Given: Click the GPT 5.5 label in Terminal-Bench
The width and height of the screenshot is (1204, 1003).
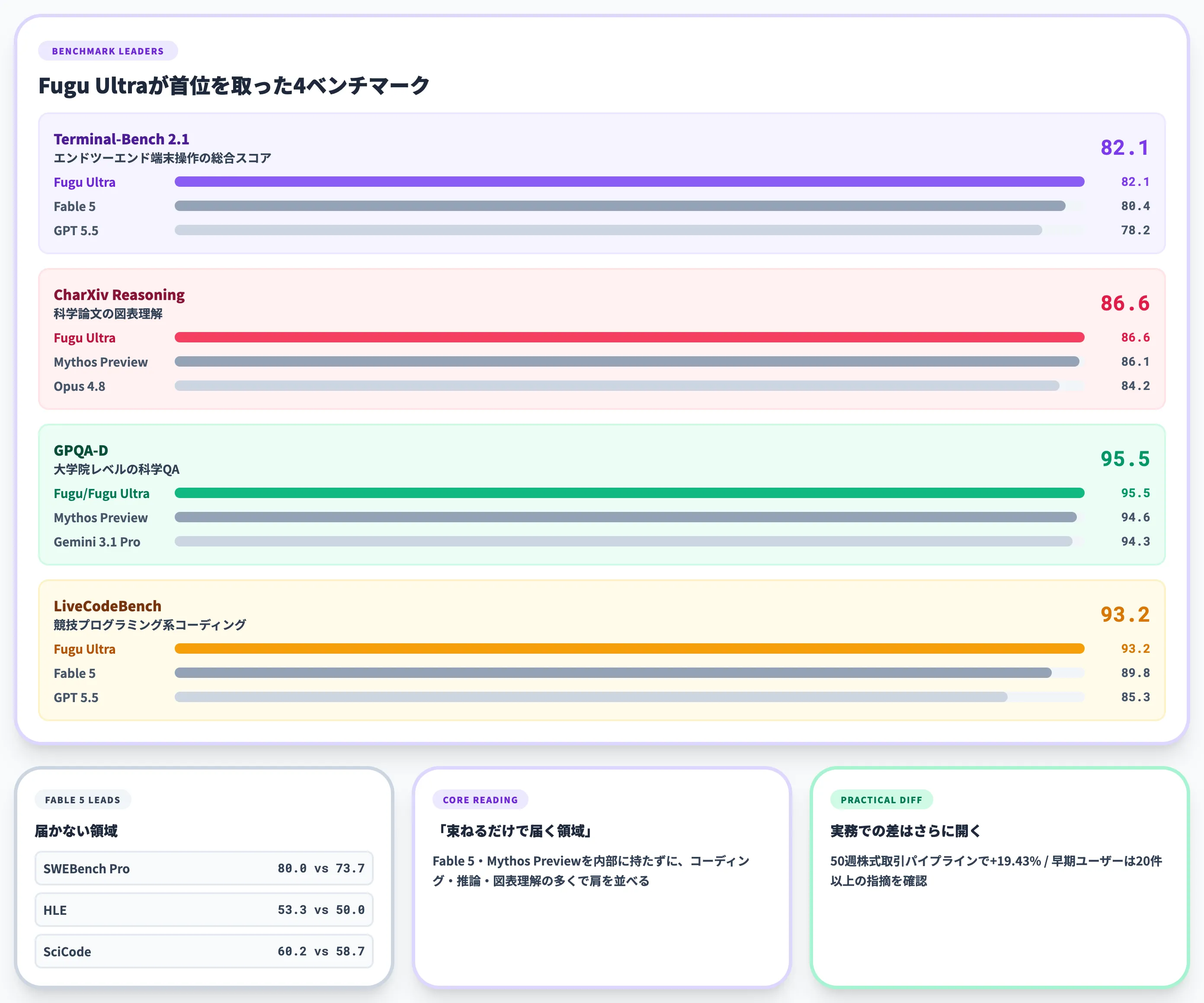Looking at the screenshot, I should [76, 230].
